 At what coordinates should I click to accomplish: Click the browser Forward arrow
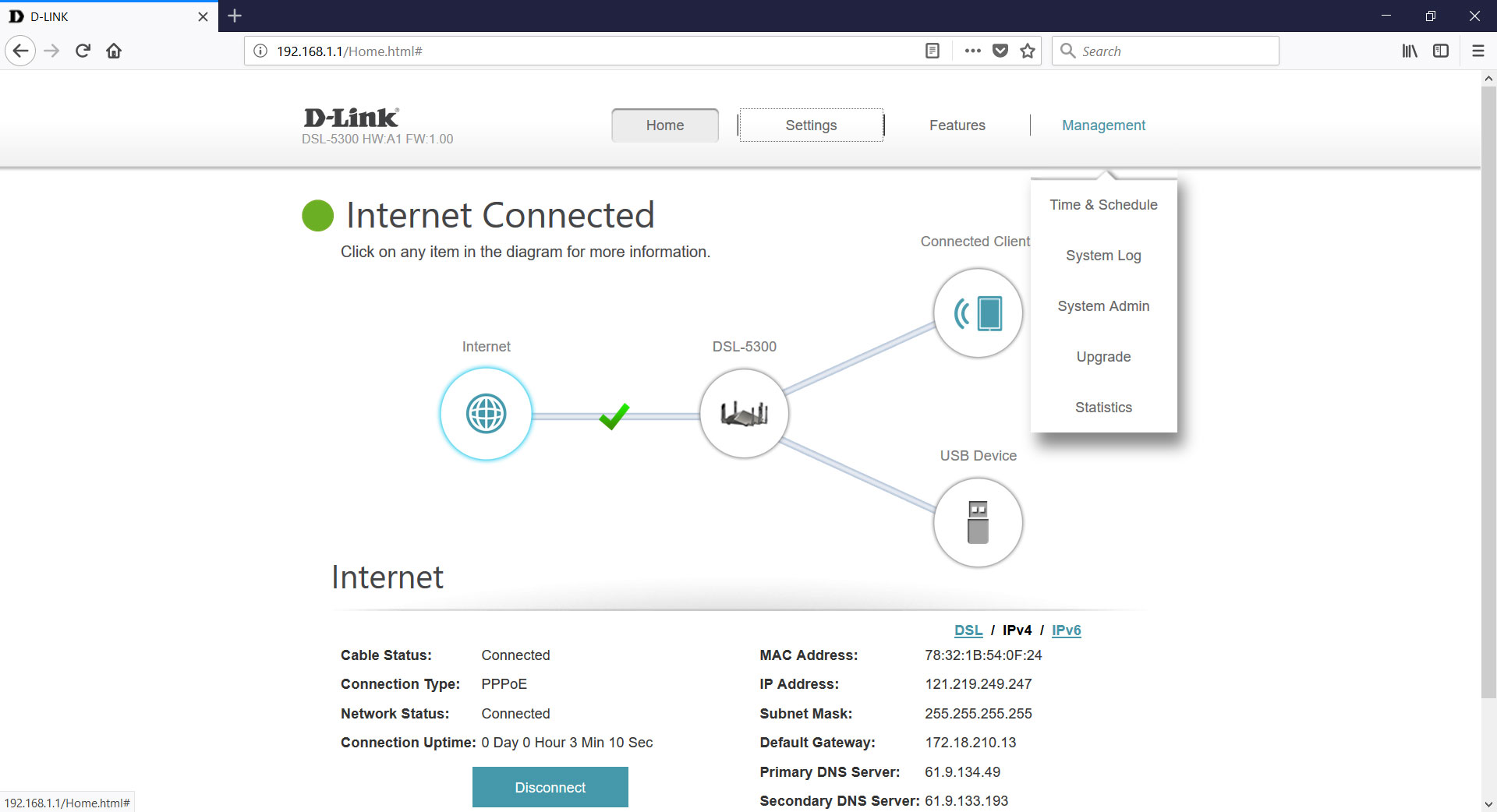click(51, 51)
